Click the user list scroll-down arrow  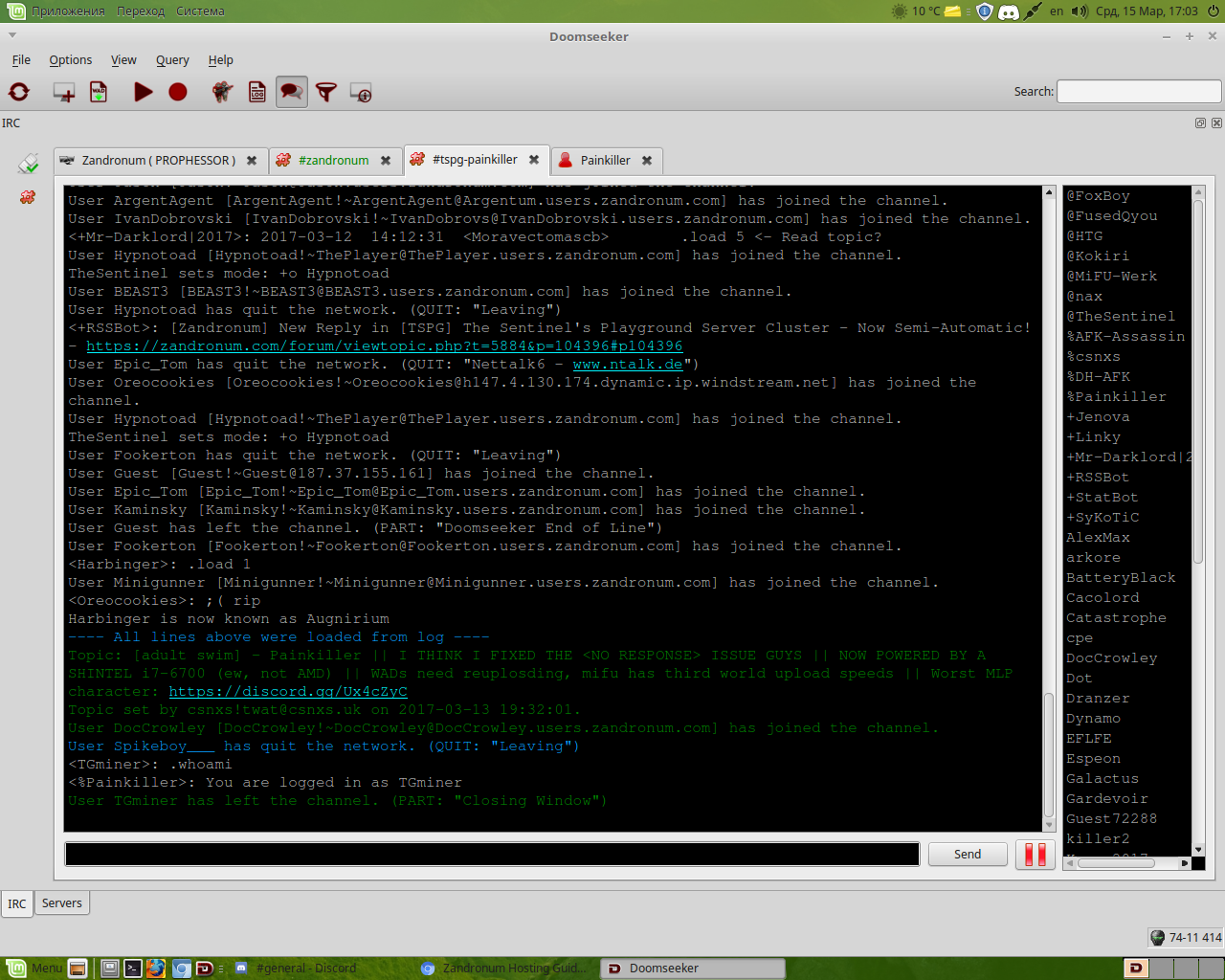1197,850
